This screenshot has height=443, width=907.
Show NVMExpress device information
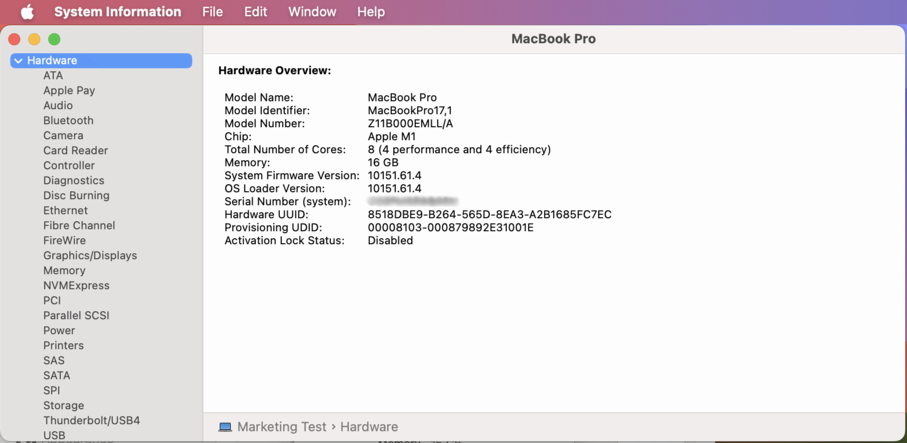pos(76,285)
